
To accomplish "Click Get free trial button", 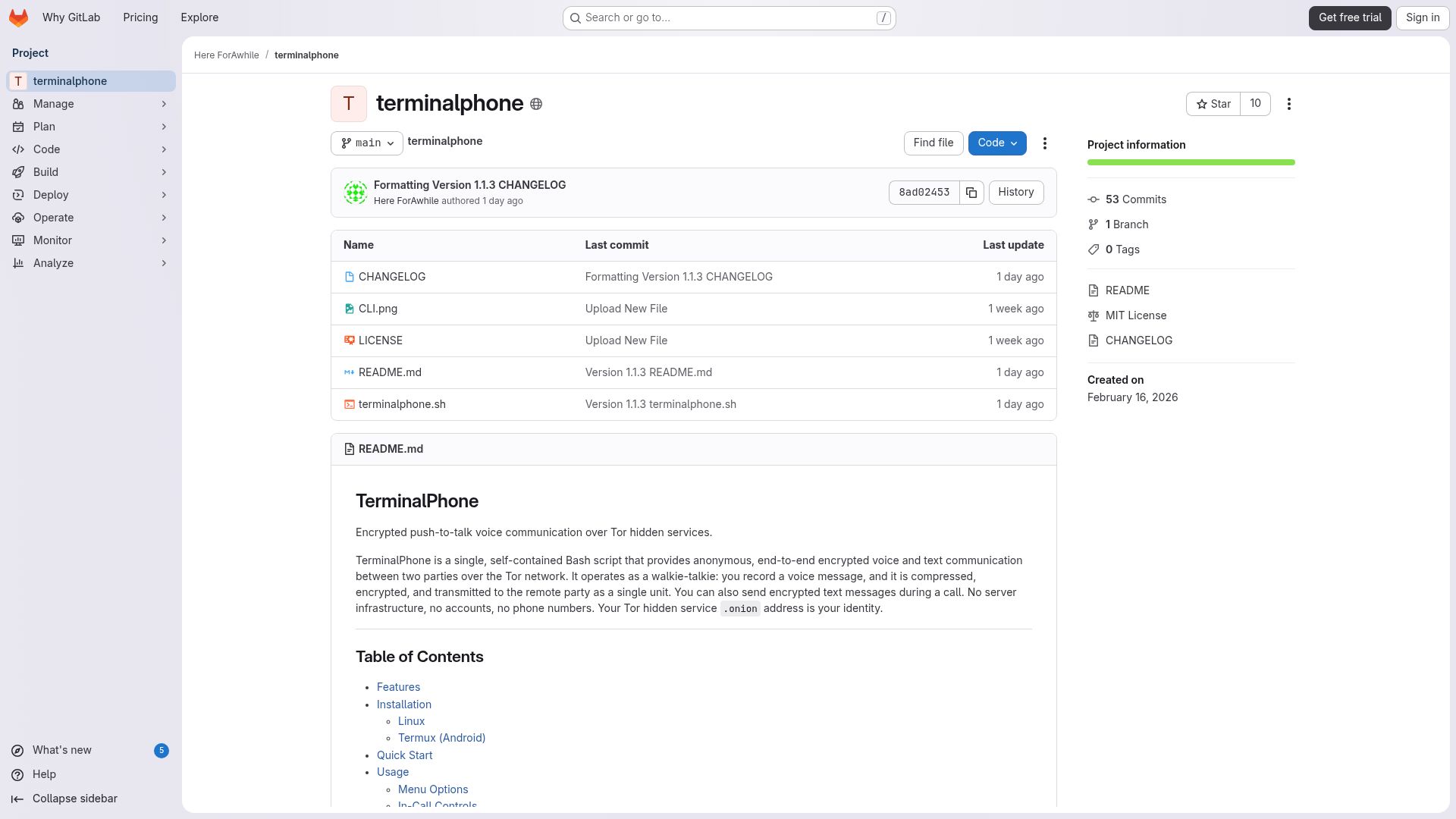I will pyautogui.click(x=1350, y=17).
